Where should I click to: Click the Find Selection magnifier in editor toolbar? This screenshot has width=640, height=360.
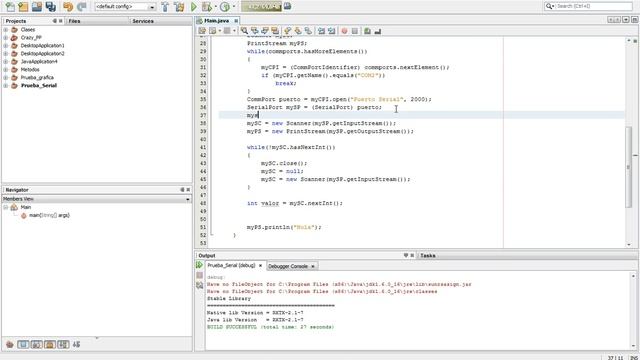click(244, 31)
